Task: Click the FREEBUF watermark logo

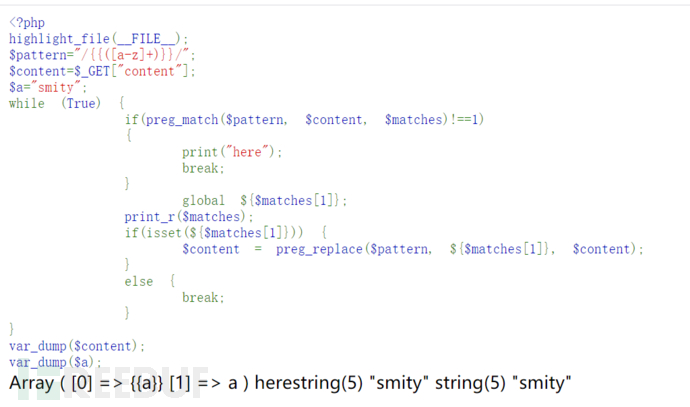Action: 114,383
